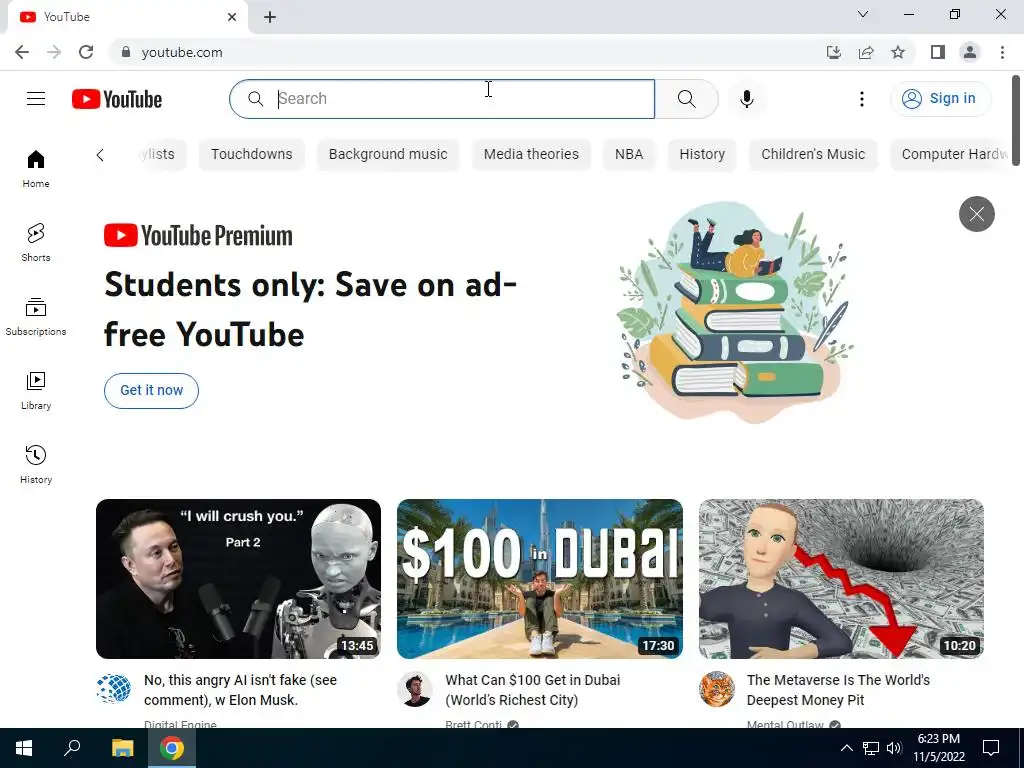Select the Computer Hardware chip
1024x768 pixels.
point(950,155)
